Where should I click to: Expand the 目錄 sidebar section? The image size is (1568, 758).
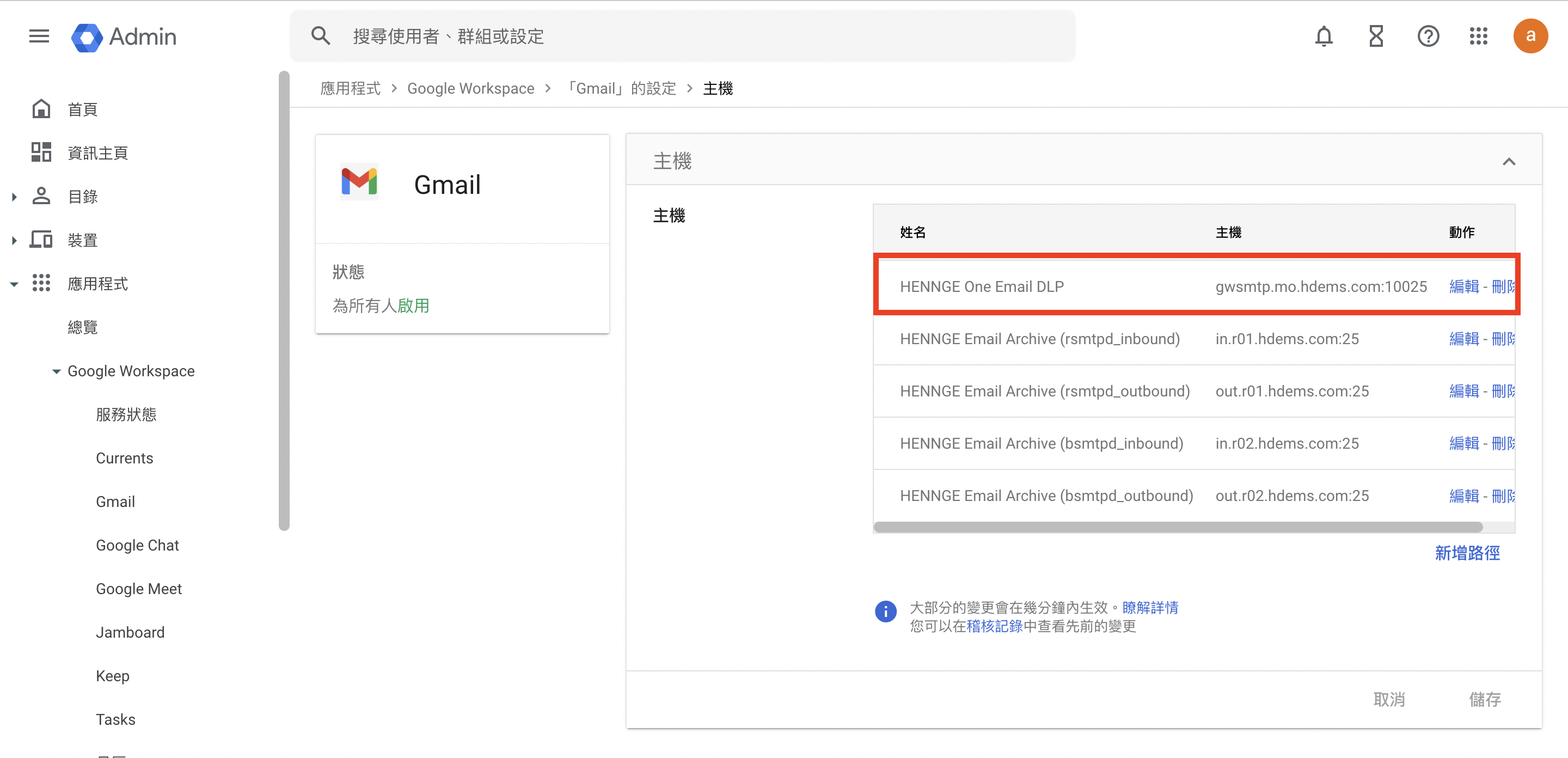click(14, 197)
